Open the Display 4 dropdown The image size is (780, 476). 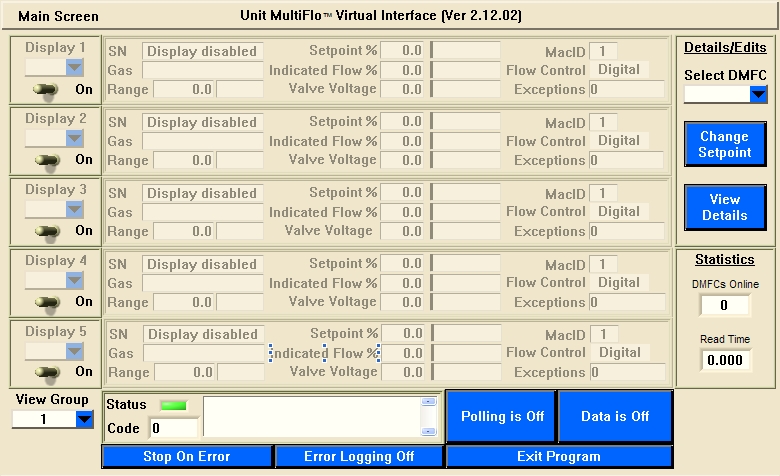pyautogui.click(x=74, y=281)
